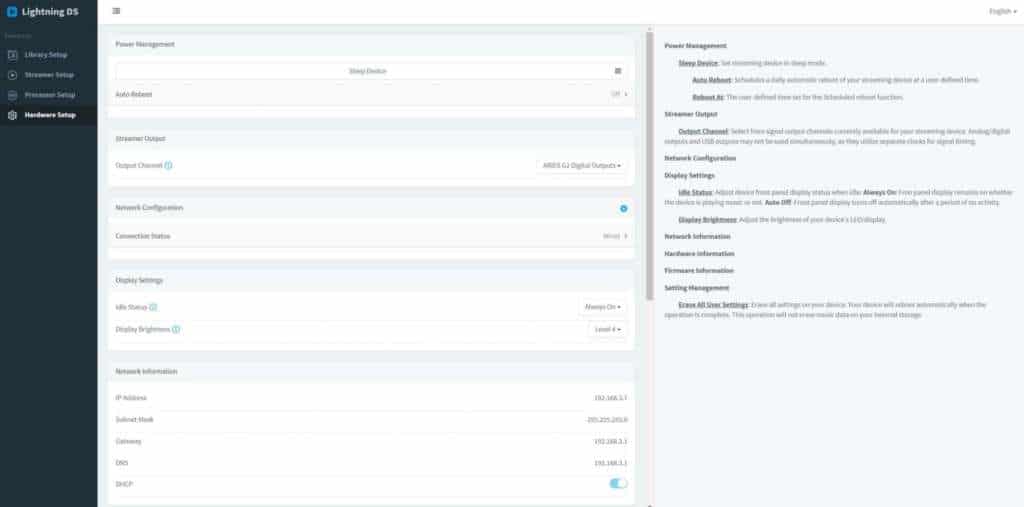Click Erase All User Settings help entry
Screen dimensions: 1024x507
pyautogui.click(x=712, y=305)
